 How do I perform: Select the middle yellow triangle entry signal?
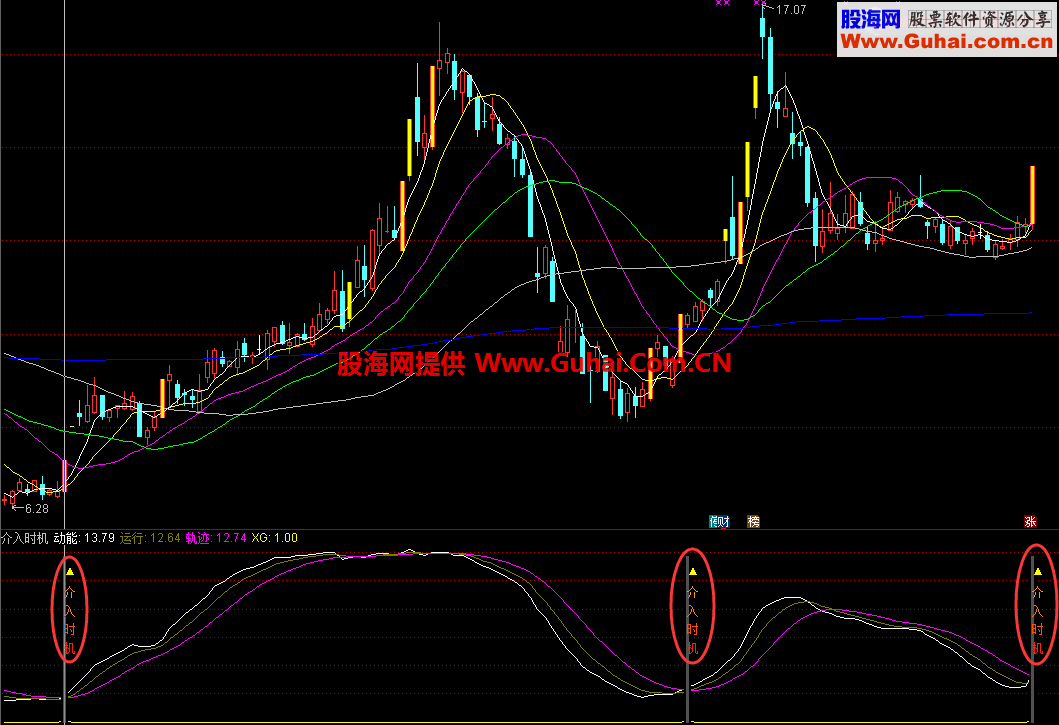[692, 572]
